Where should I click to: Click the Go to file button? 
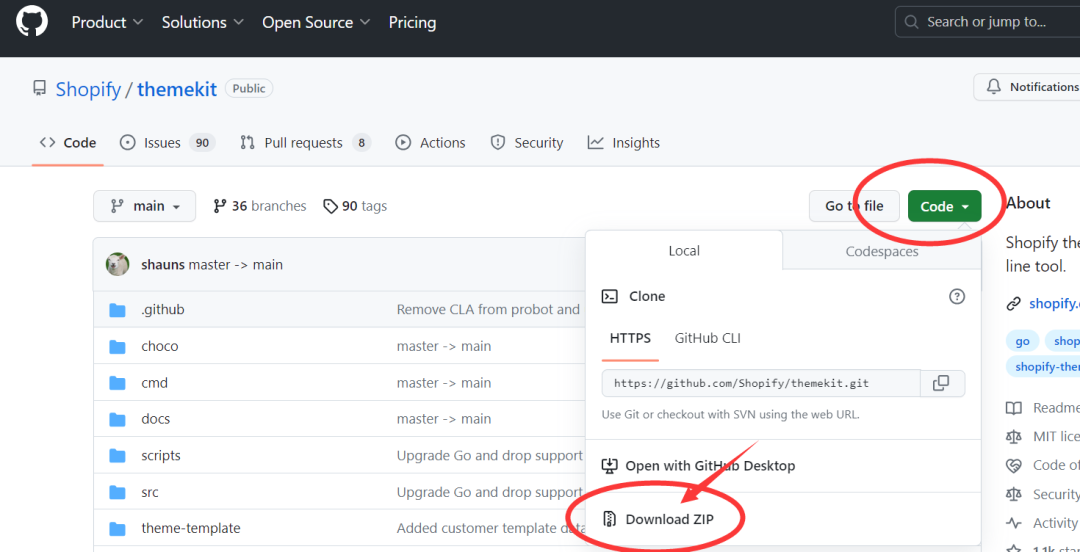(x=854, y=206)
